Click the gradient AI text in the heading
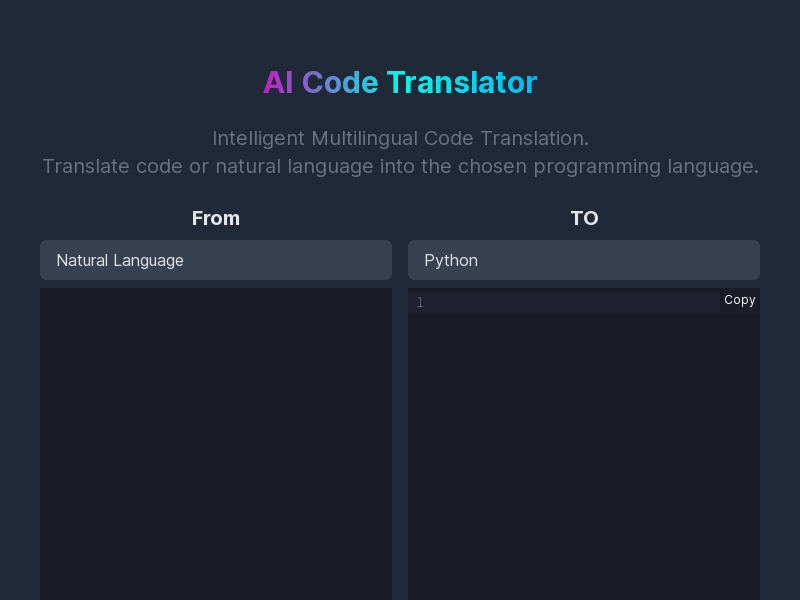This screenshot has width=800, height=600. coord(279,83)
